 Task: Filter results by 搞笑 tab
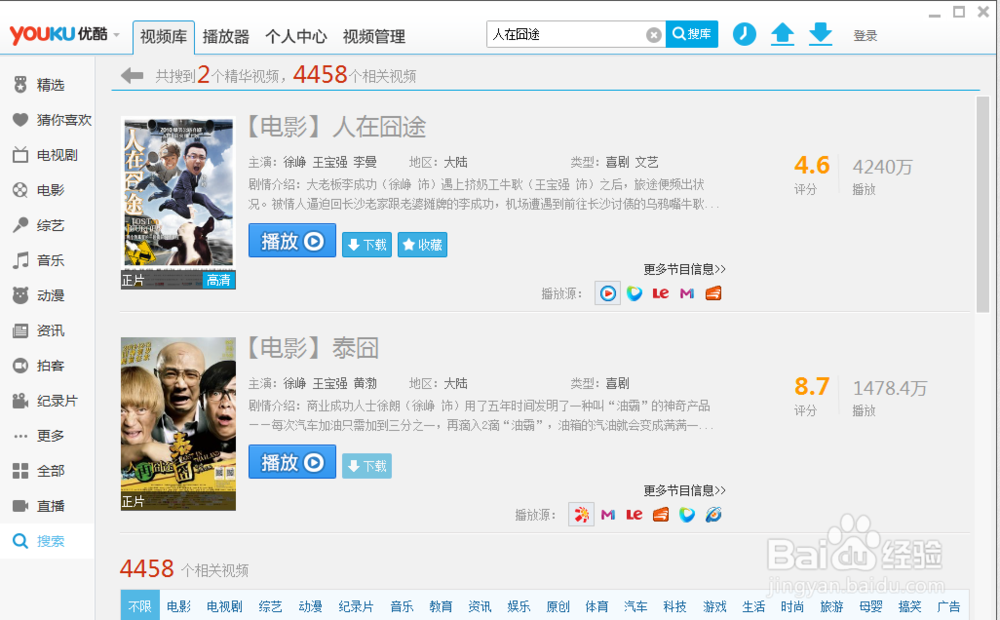910,606
